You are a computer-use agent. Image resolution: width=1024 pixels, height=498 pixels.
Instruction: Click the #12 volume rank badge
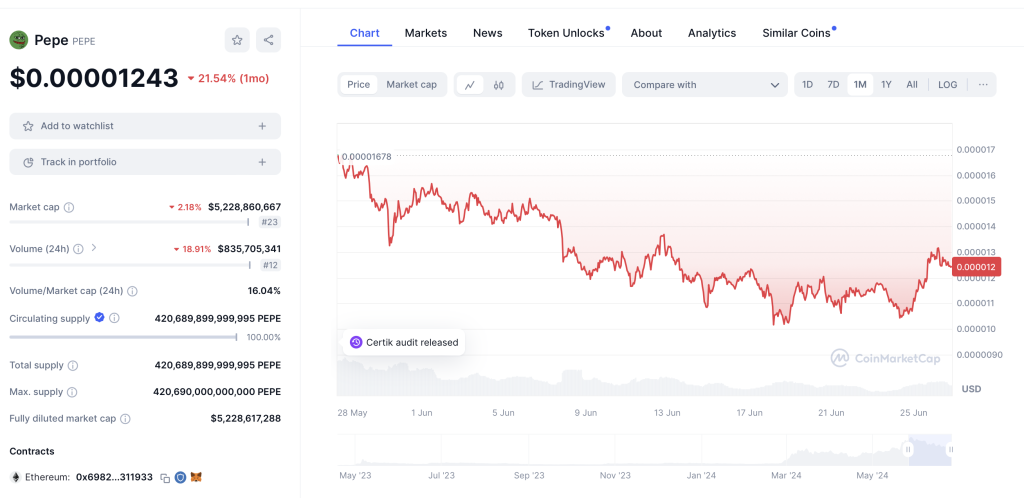pyautogui.click(x=270, y=265)
